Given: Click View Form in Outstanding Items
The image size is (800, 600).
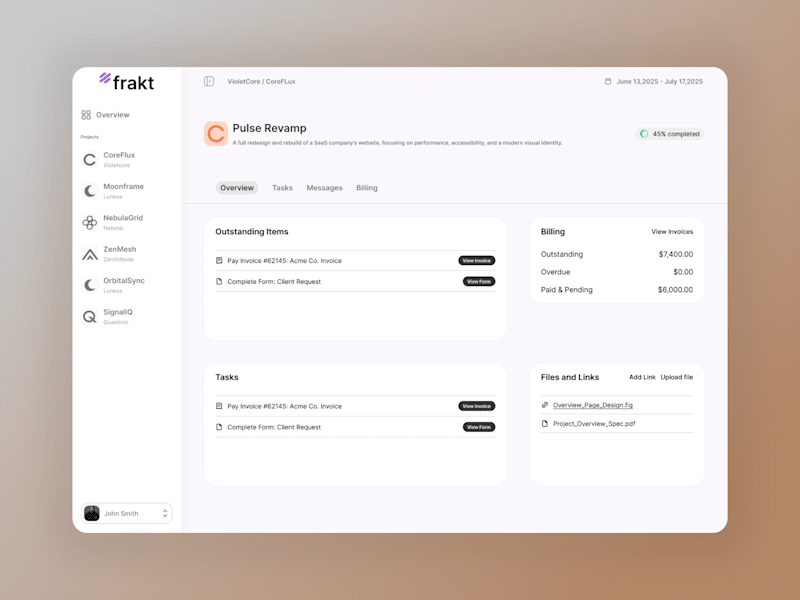Looking at the screenshot, I should [x=479, y=281].
